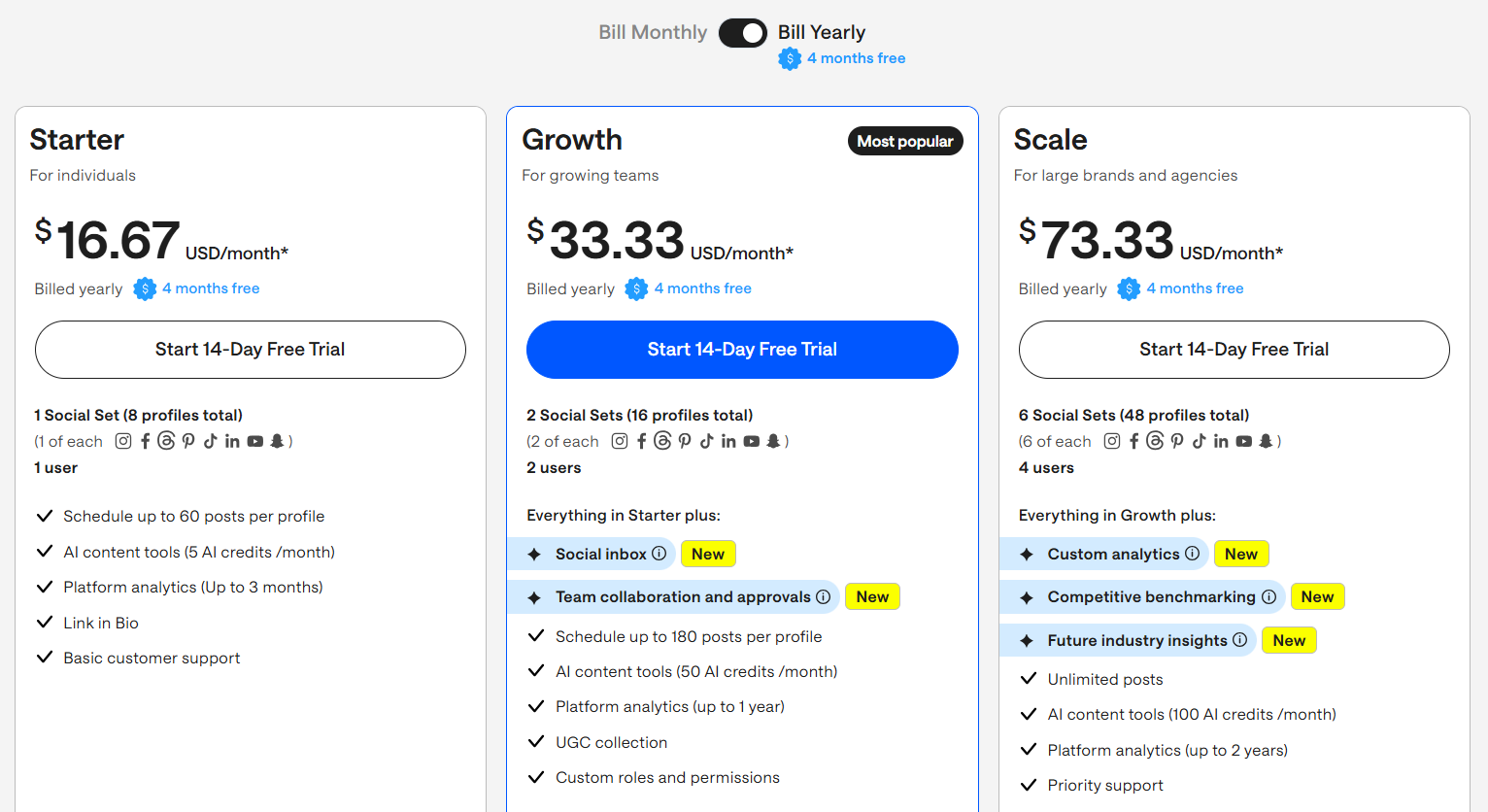Click the Instagram icon in Starter plan

(123, 441)
